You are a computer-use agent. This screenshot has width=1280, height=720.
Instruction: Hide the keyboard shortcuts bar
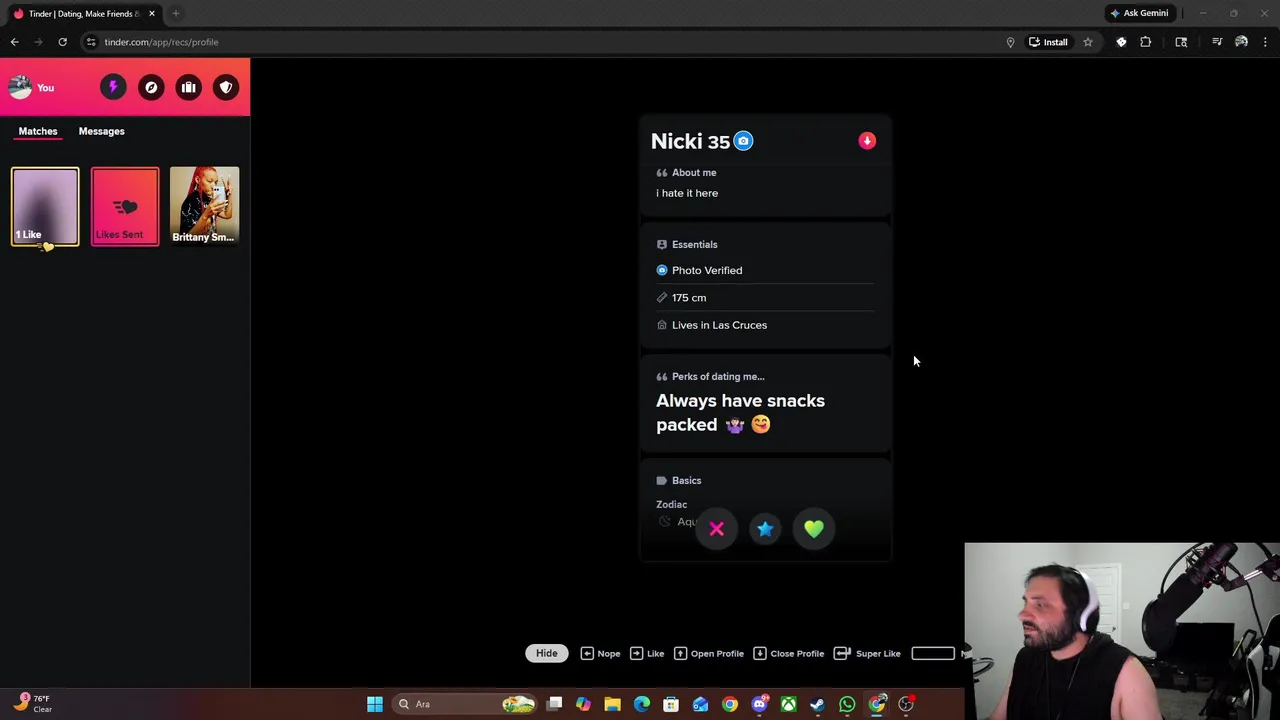[546, 653]
